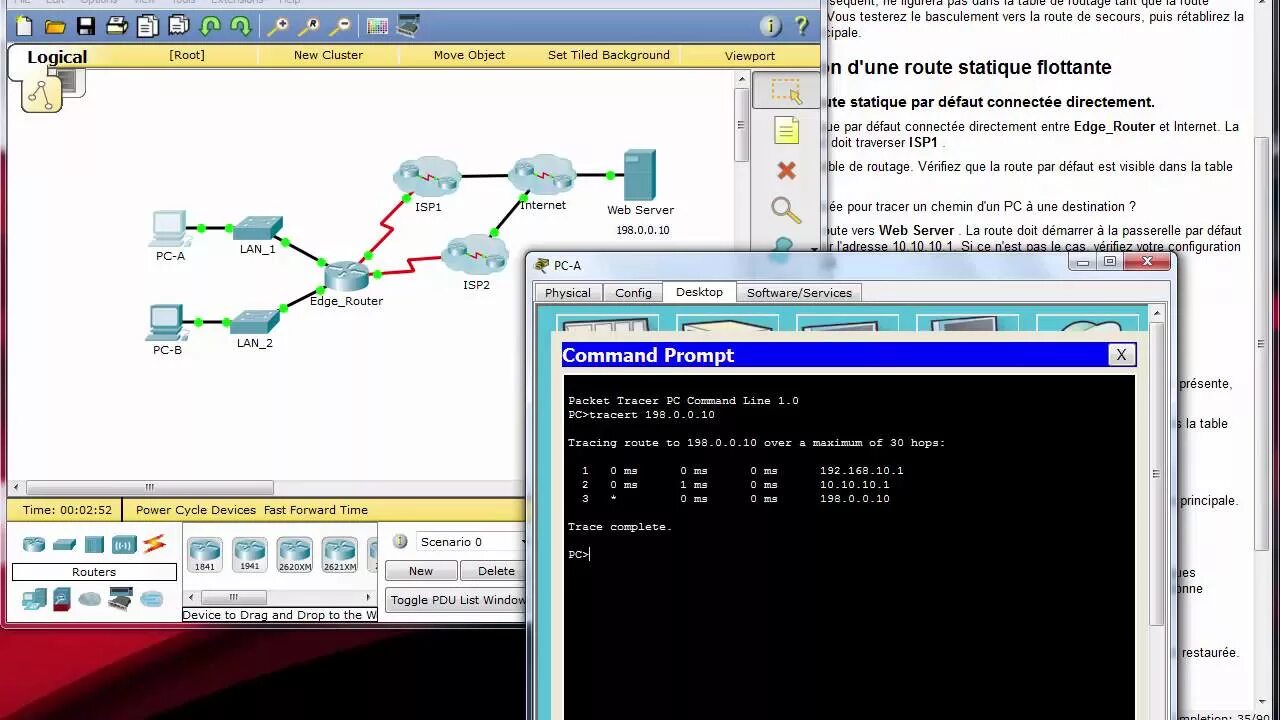Click the LAN_1 switch
The height and width of the screenshot is (720, 1280).
pos(257,228)
